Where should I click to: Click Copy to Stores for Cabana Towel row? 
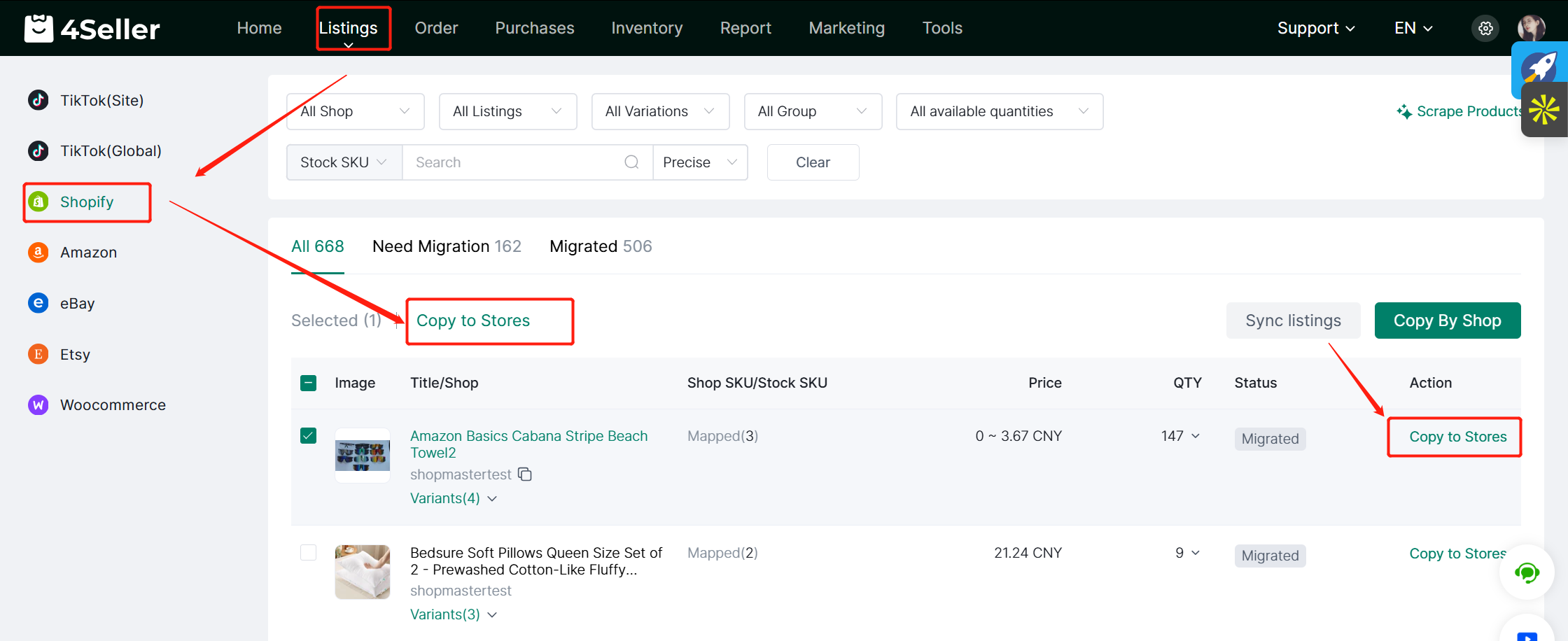[1457, 437]
